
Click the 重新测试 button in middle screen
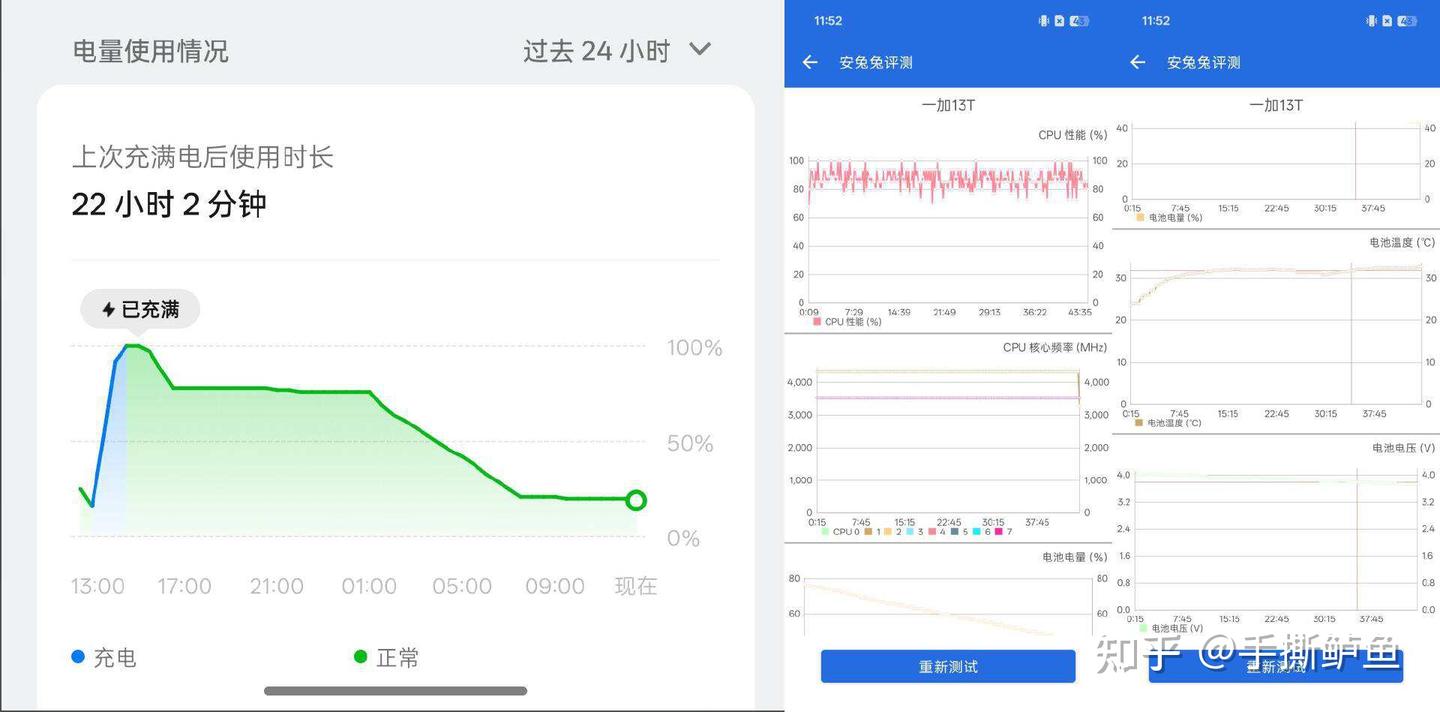948,666
